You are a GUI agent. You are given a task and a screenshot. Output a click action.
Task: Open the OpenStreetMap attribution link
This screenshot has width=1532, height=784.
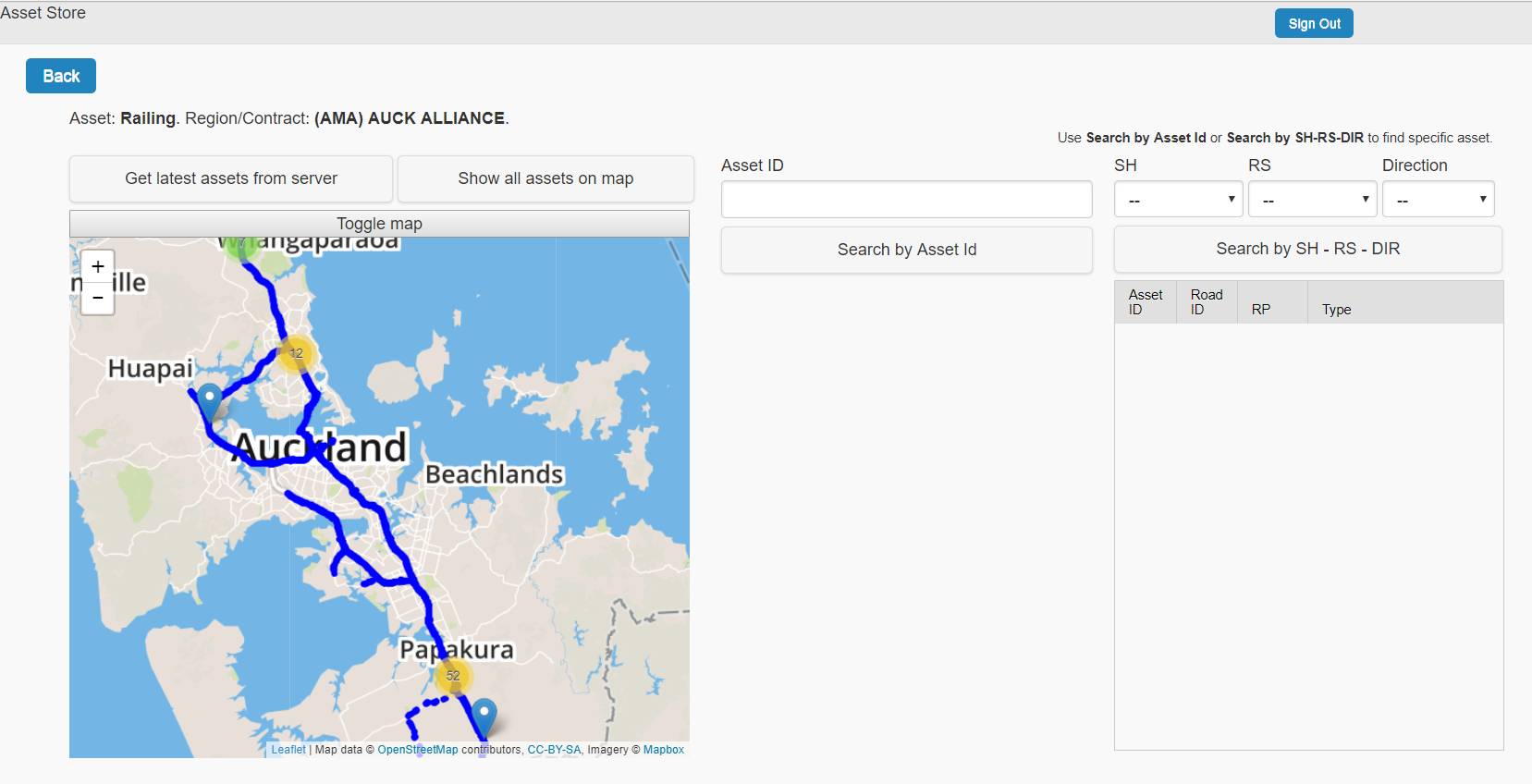(x=417, y=750)
